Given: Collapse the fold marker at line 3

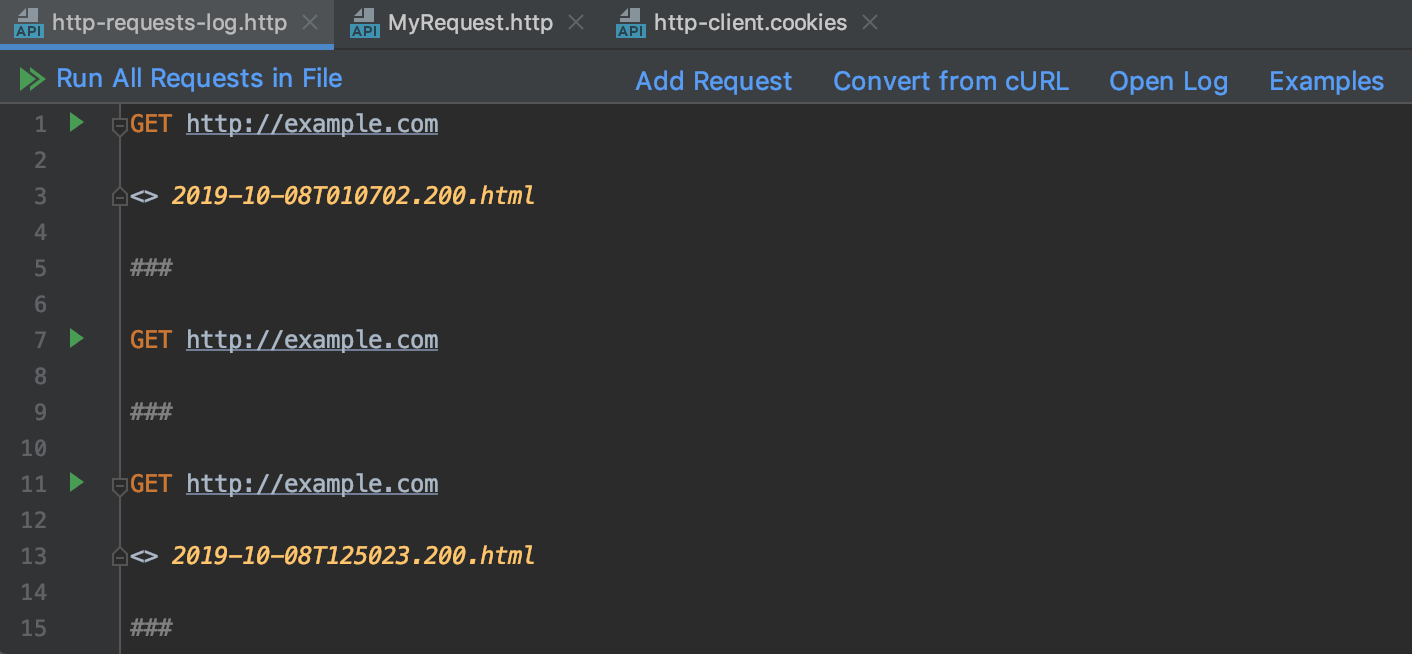Looking at the screenshot, I should tap(120, 196).
